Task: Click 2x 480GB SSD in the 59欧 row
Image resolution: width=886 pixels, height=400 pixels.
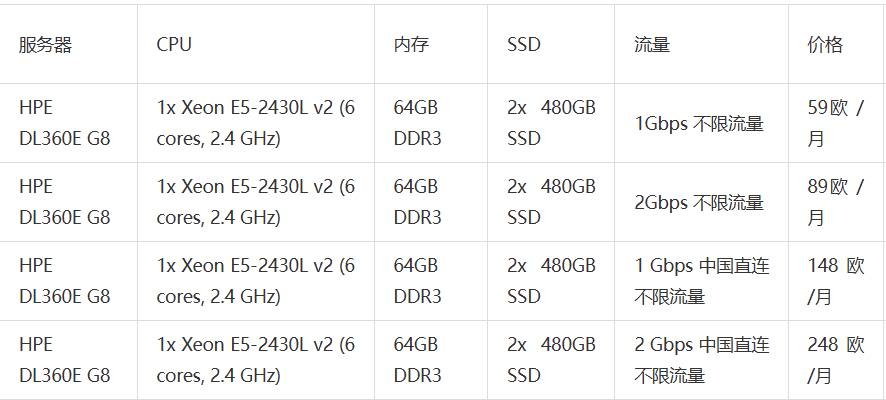Action: 551,123
